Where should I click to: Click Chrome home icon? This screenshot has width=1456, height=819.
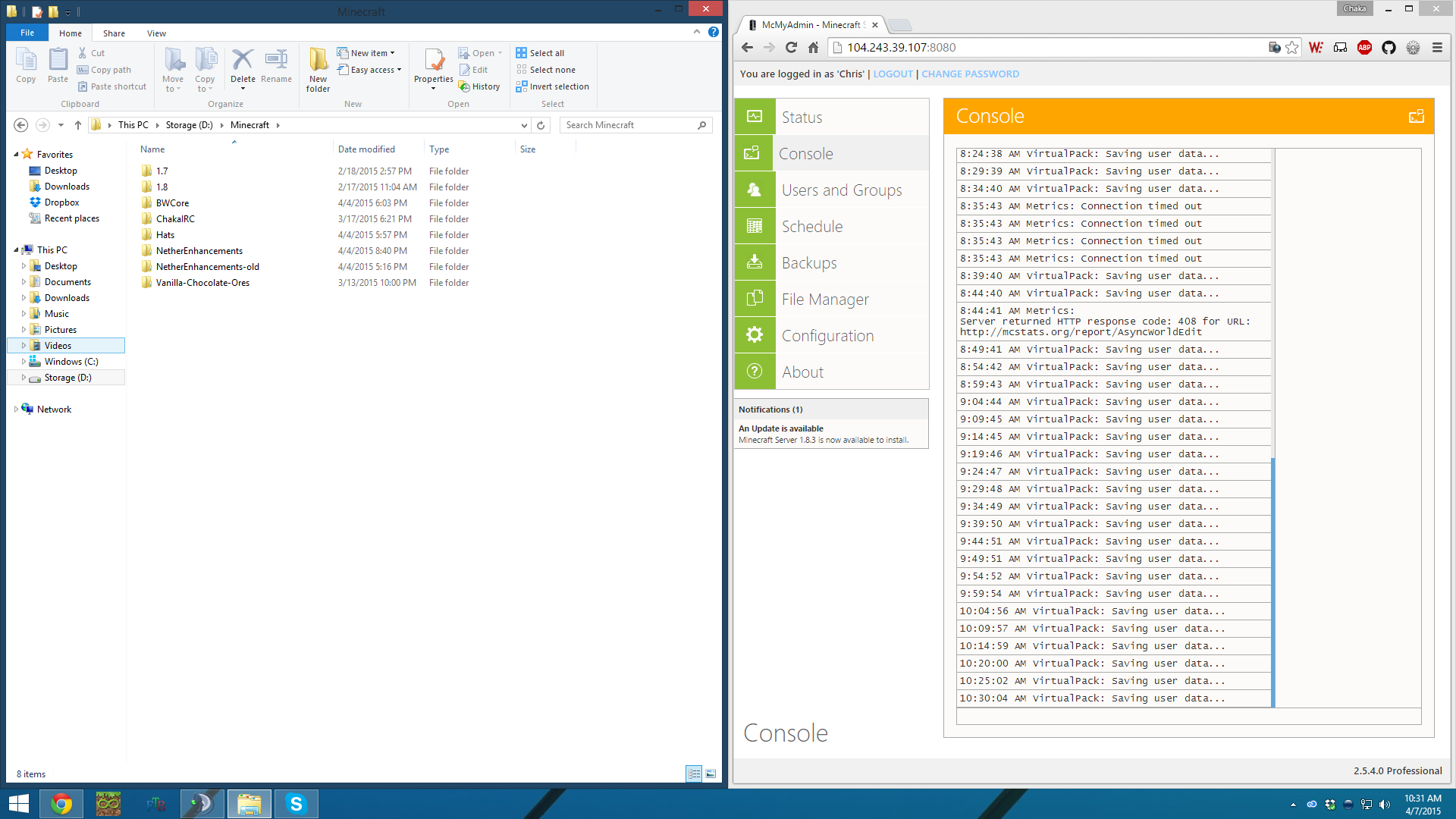click(x=813, y=47)
